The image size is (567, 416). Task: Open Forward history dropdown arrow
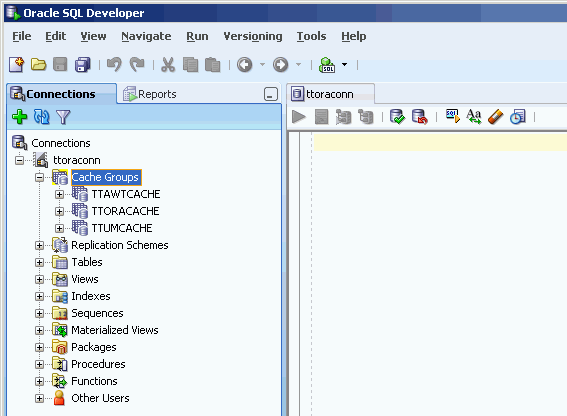click(x=298, y=65)
